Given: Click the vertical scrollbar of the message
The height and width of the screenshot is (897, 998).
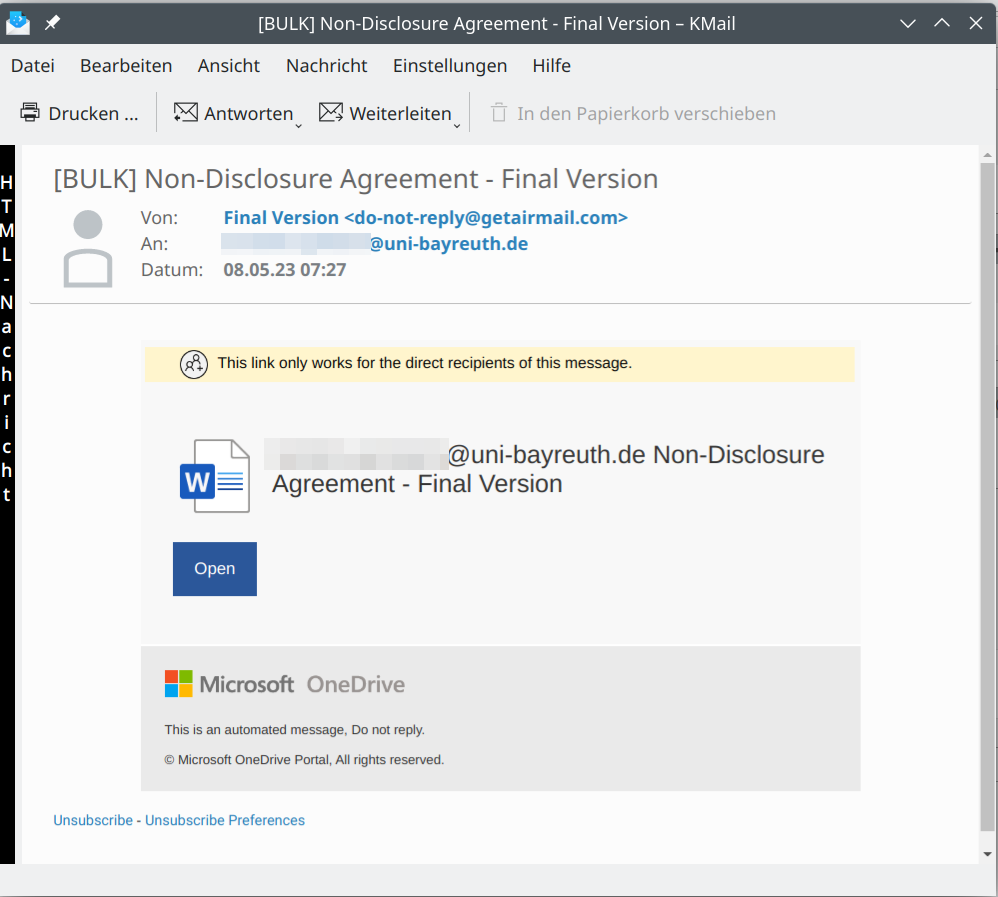Looking at the screenshot, I should click(x=987, y=500).
